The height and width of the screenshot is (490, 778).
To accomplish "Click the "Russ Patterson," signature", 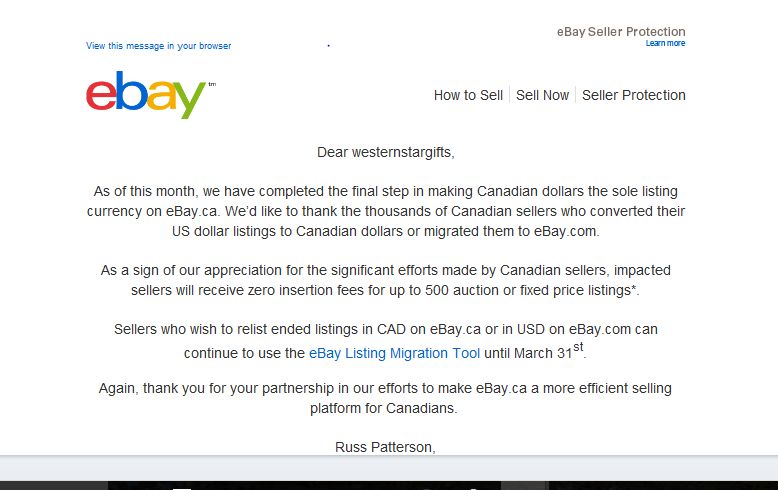I will click(385, 447).
